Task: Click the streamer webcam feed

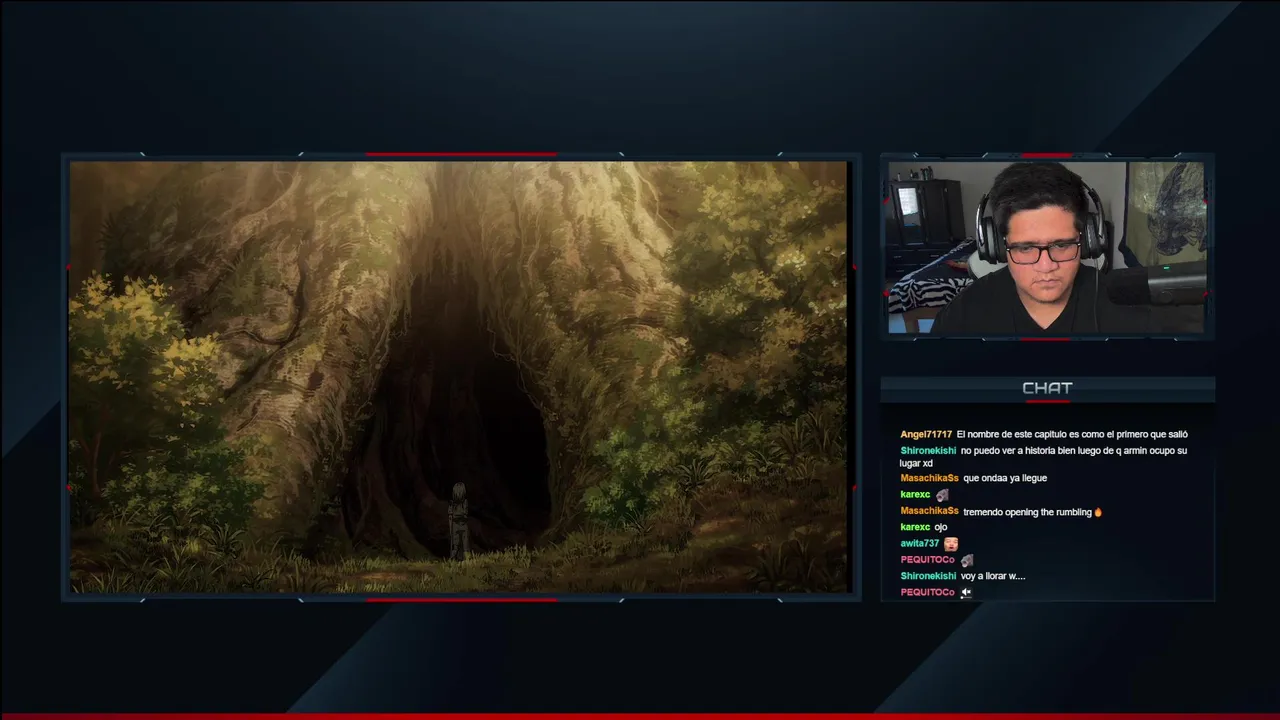Action: (x=1047, y=247)
